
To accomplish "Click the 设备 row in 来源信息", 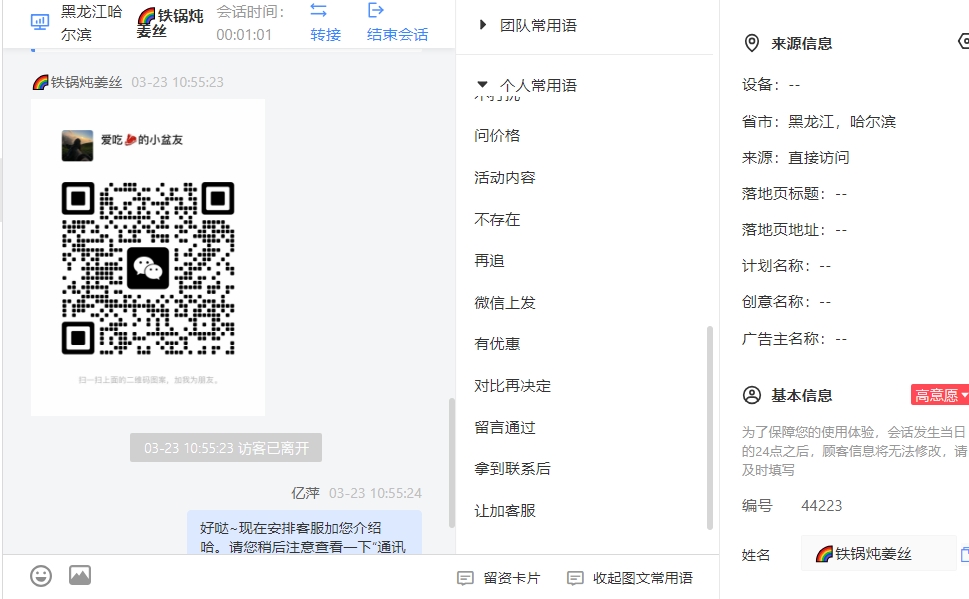I will coord(771,85).
